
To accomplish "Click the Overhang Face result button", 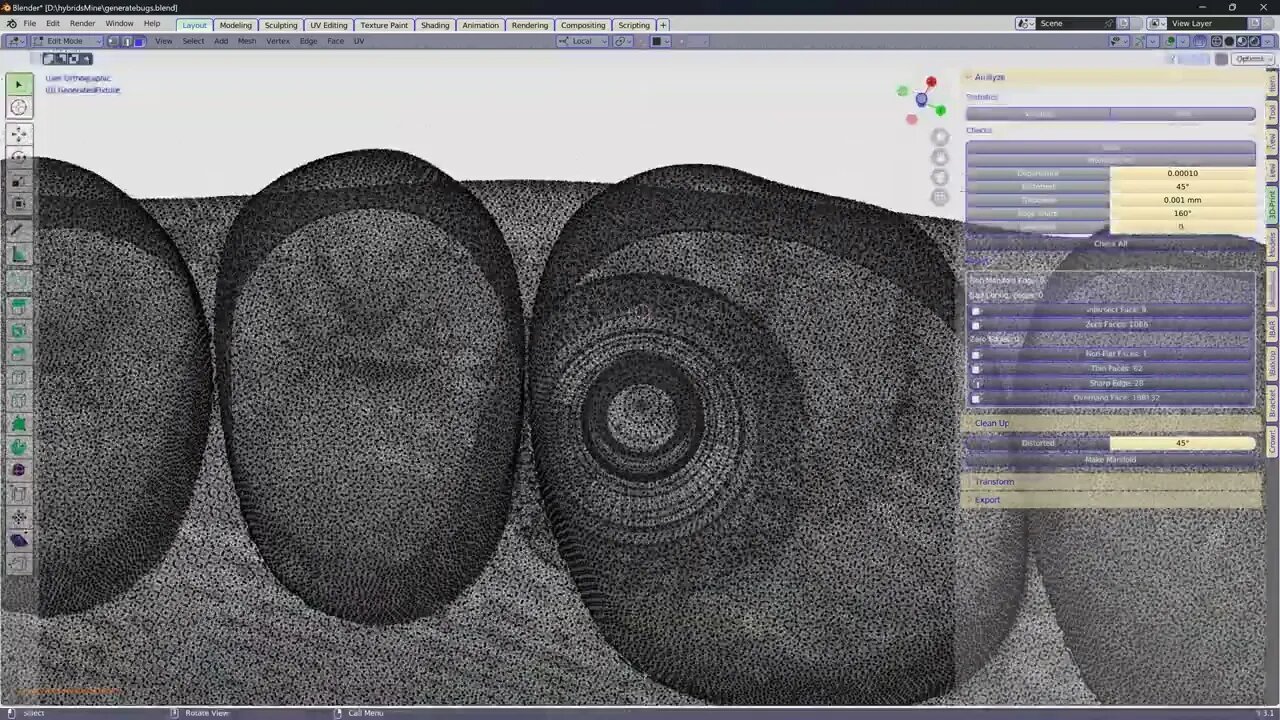I will click(1117, 398).
